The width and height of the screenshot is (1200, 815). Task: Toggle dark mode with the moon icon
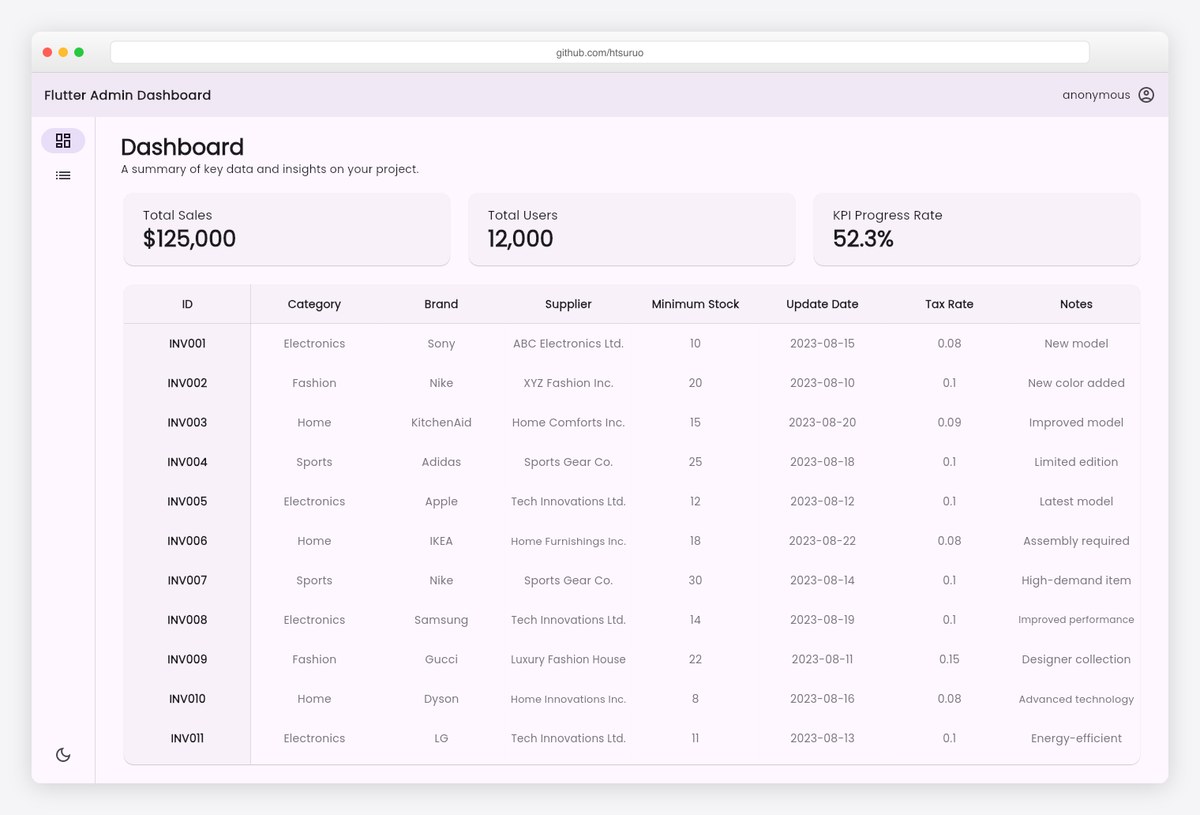(x=63, y=755)
